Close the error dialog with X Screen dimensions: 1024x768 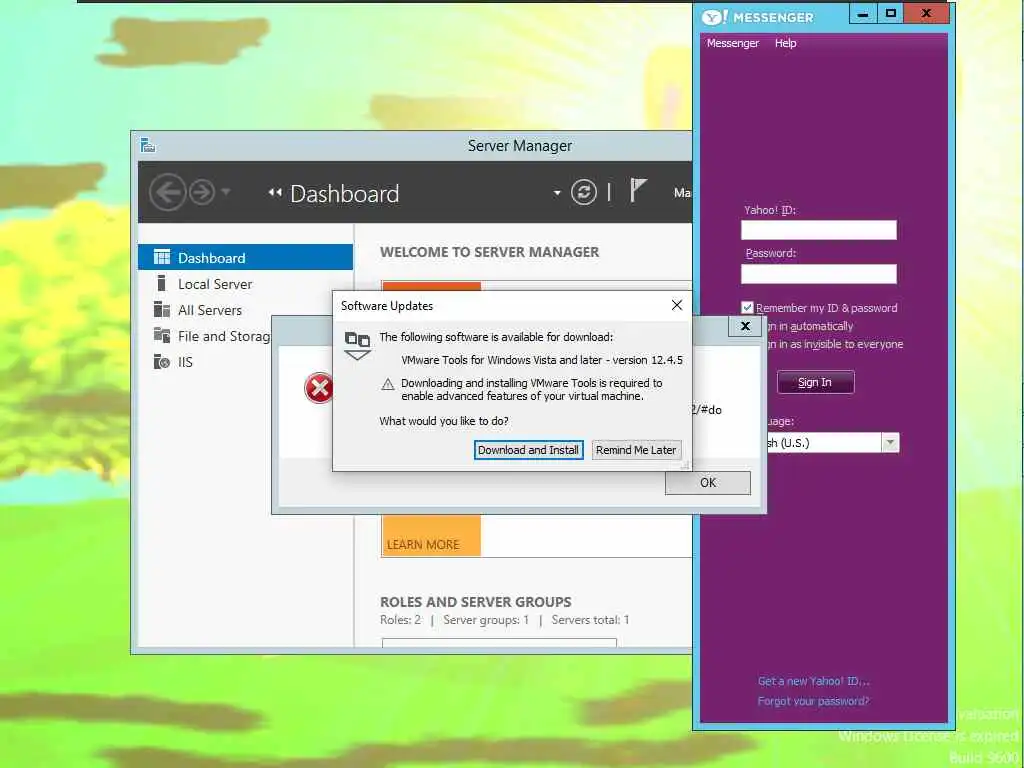[x=745, y=326]
